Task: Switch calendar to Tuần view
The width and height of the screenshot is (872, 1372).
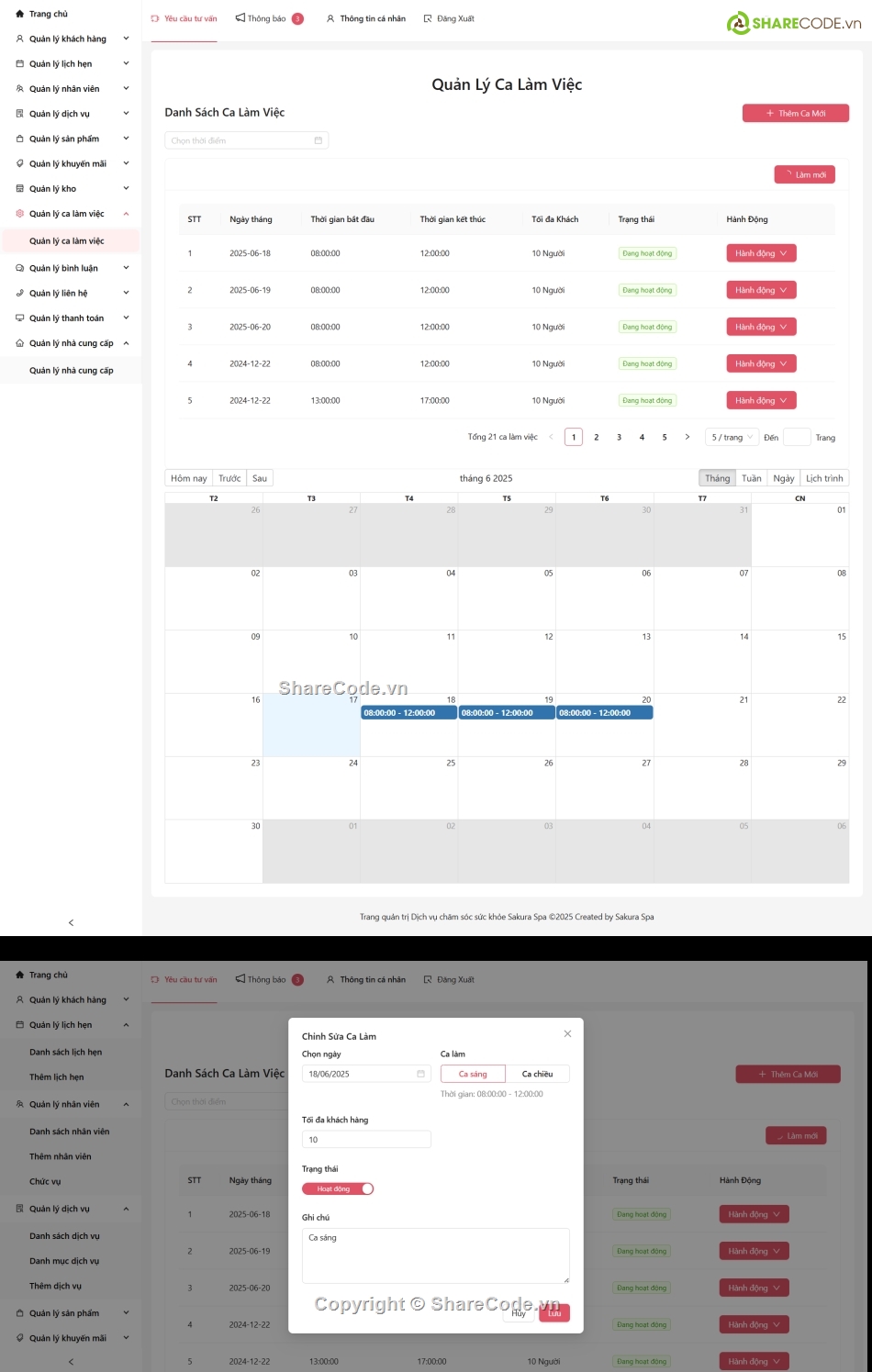Action: click(x=752, y=478)
